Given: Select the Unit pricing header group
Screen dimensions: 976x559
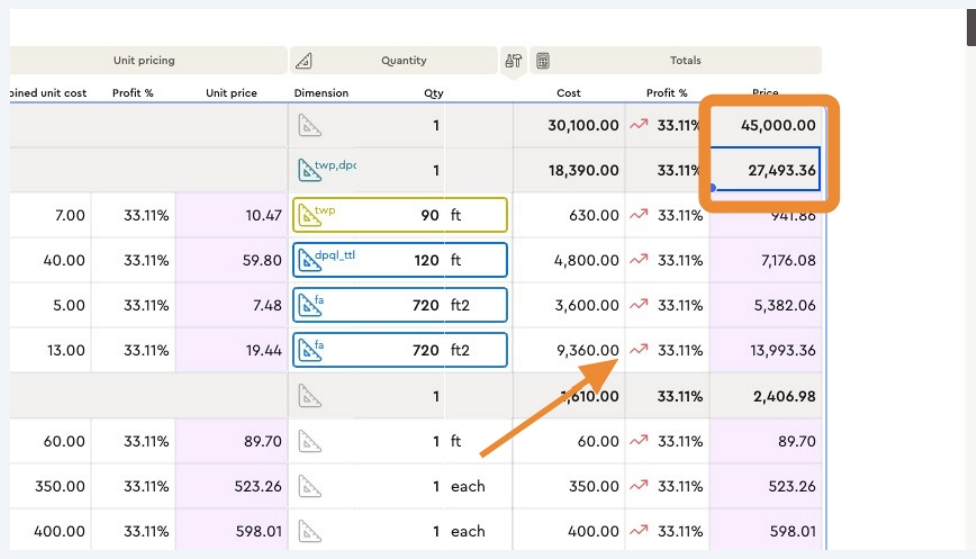Looking at the screenshot, I should point(144,61).
